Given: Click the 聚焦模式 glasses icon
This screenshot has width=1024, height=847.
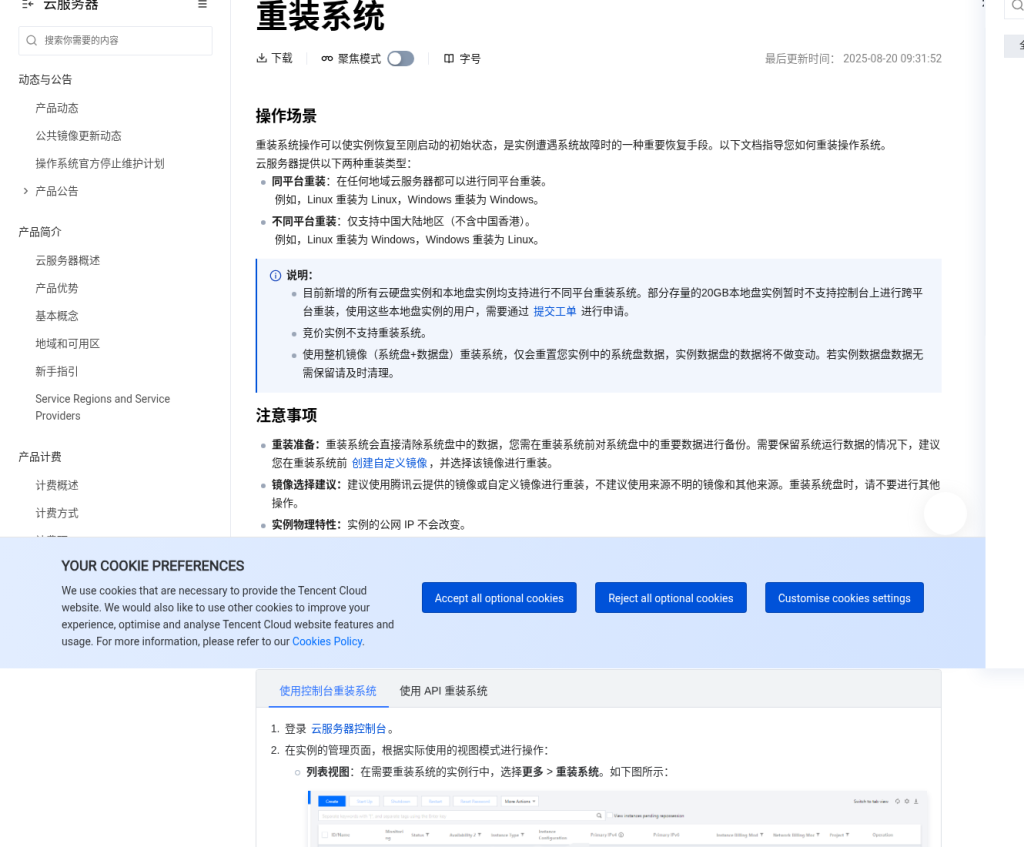Looking at the screenshot, I should coord(327,59).
